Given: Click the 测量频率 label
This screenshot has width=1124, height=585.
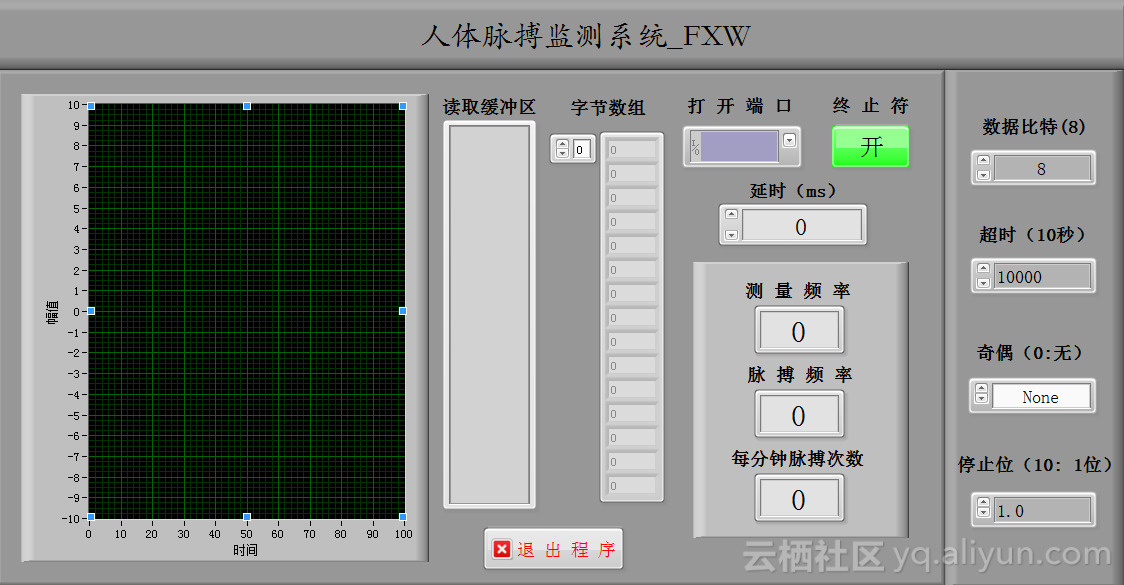Looking at the screenshot, I should pos(798,290).
